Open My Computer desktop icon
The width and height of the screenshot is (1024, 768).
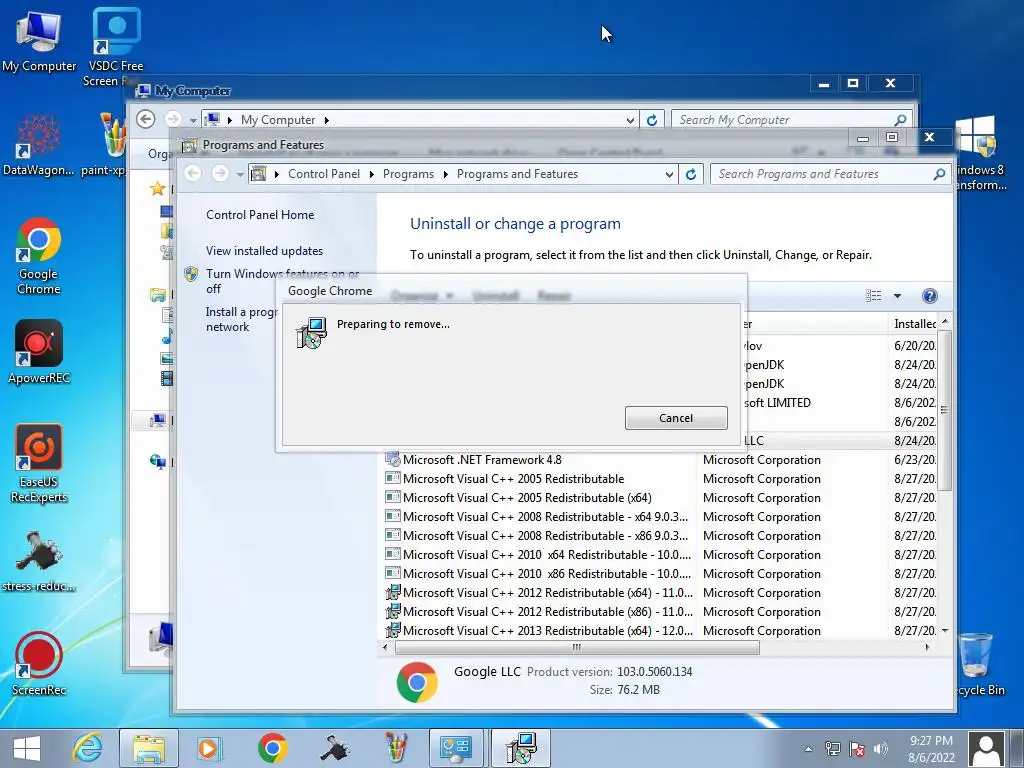pyautogui.click(x=39, y=42)
